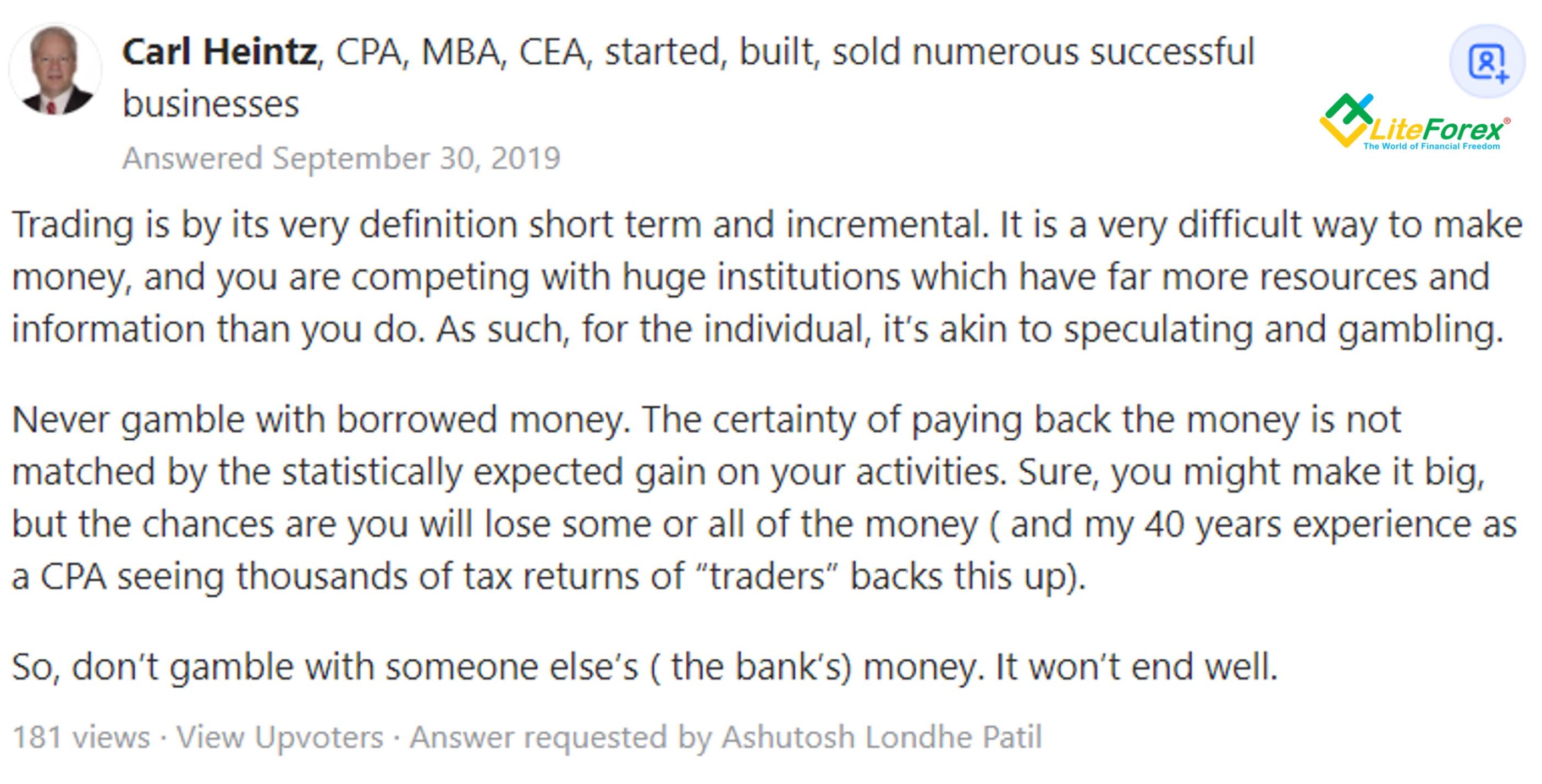
Task: Click the LiteForex brand name text
Action: [1435, 129]
